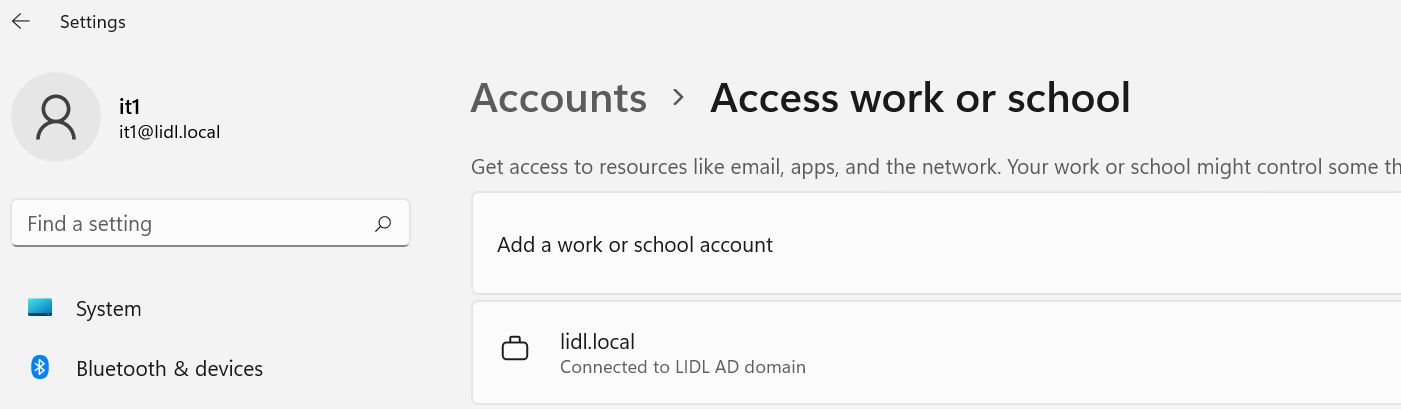Viewport: 1401px width, 409px height.
Task: Return to Accounts via breadcrumb
Action: click(x=559, y=98)
